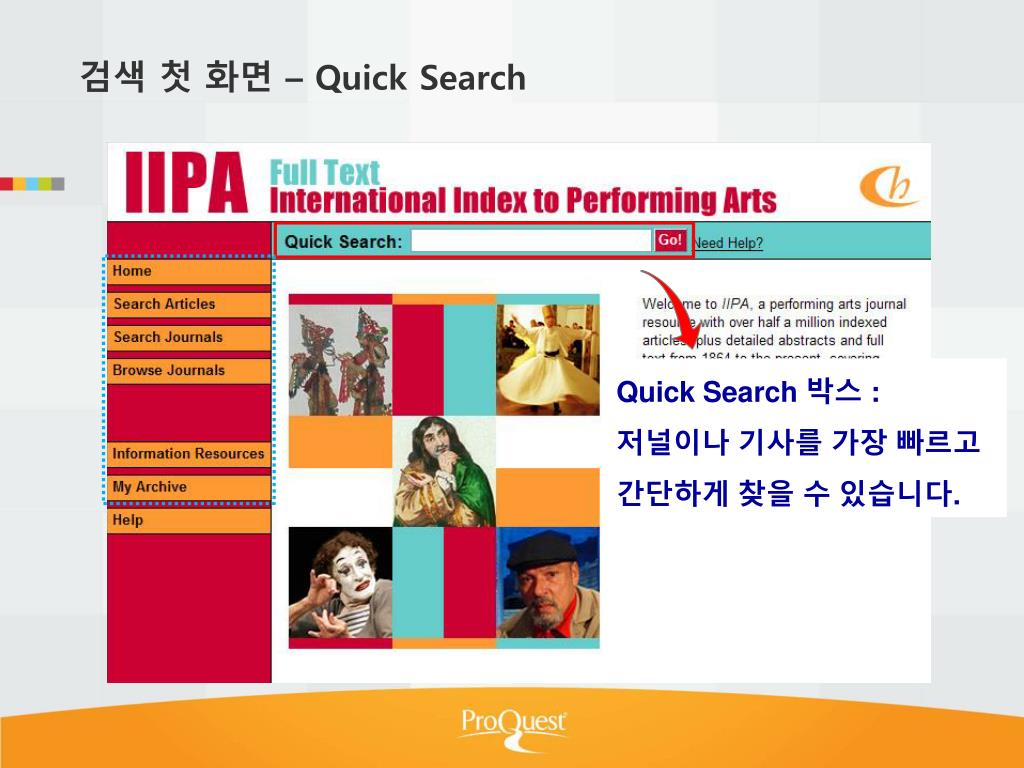Click the whirling dervish dancer photo
Viewport: 1024px width, 768px height.
click(x=547, y=360)
